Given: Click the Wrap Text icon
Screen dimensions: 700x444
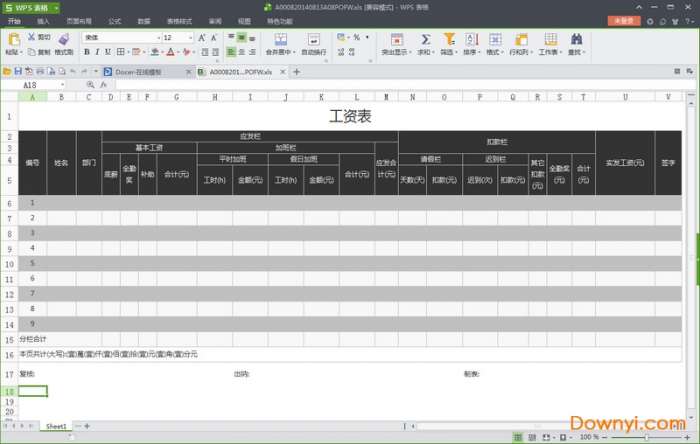Looking at the screenshot, I should click(314, 39).
